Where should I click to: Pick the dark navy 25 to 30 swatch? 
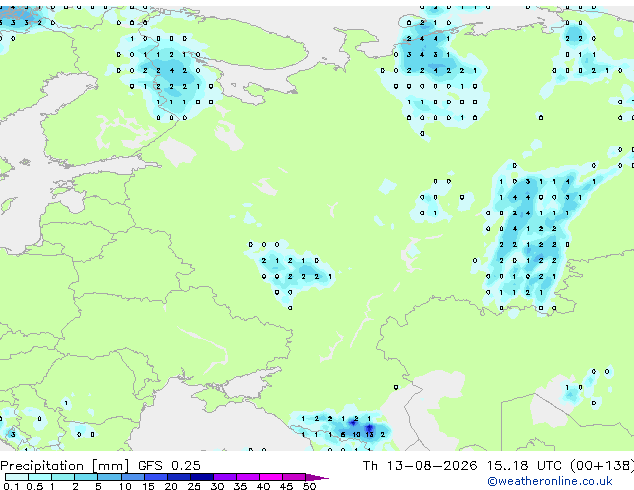[201, 477]
